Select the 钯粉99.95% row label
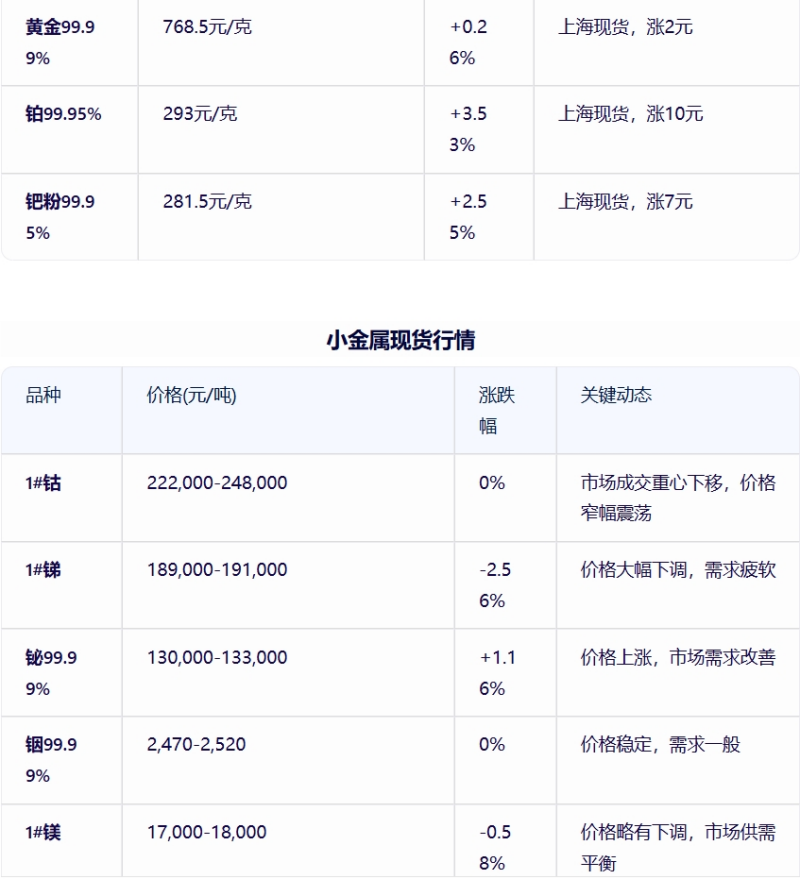 pos(60,217)
